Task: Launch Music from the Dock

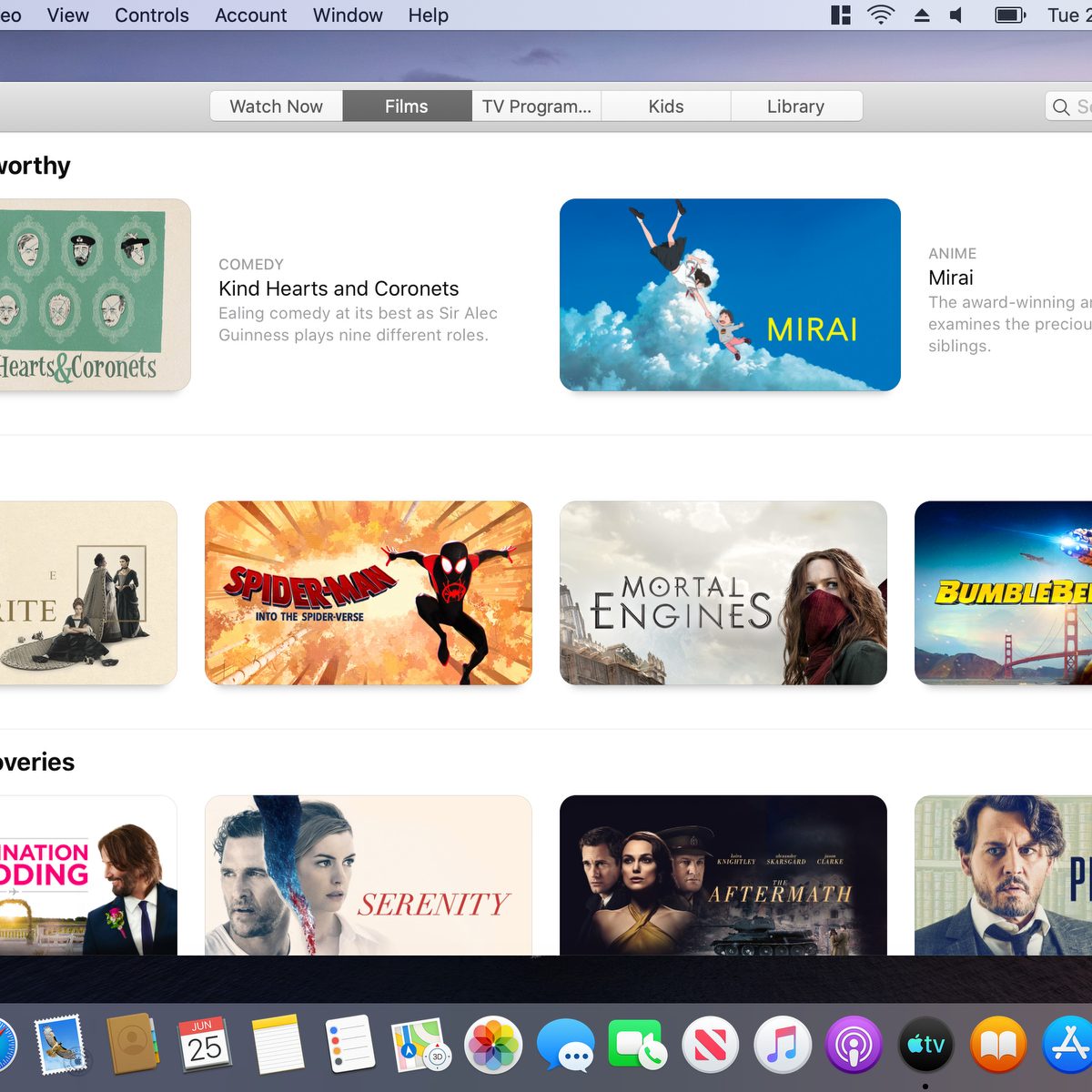Action: (x=782, y=1046)
